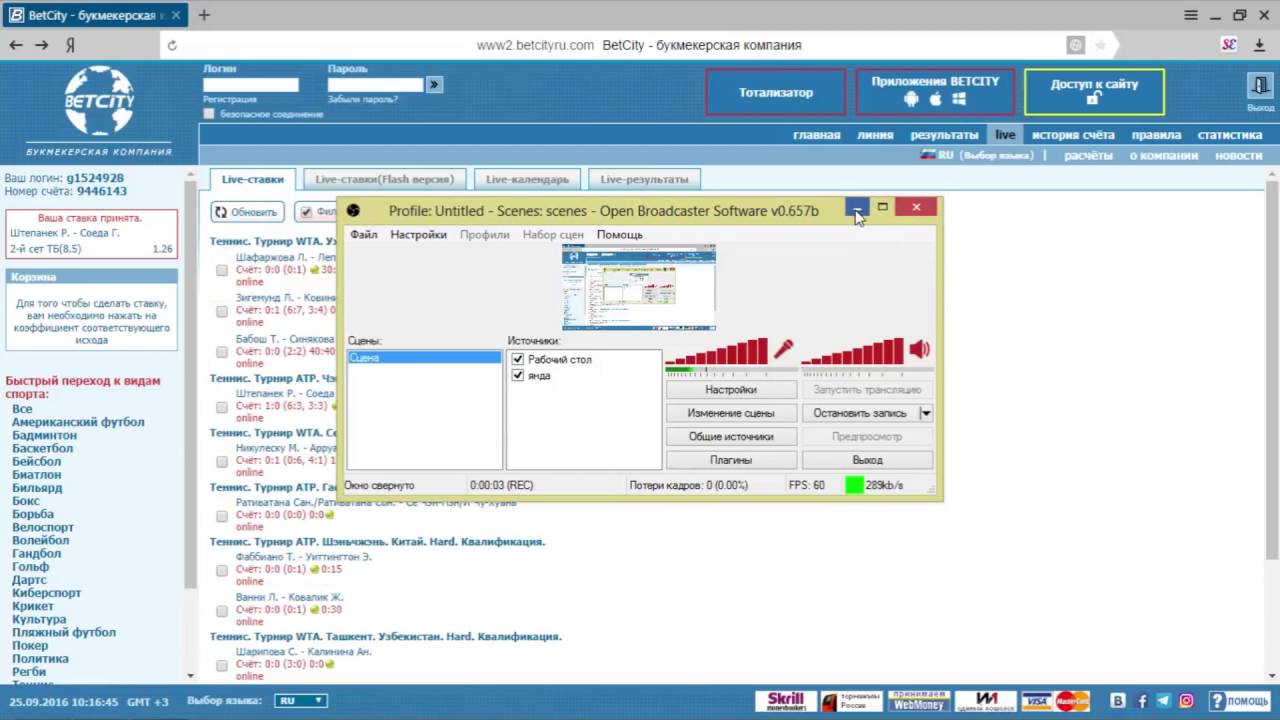Click the Настройки button in OBS
This screenshot has height=720, width=1280.
[731, 390]
